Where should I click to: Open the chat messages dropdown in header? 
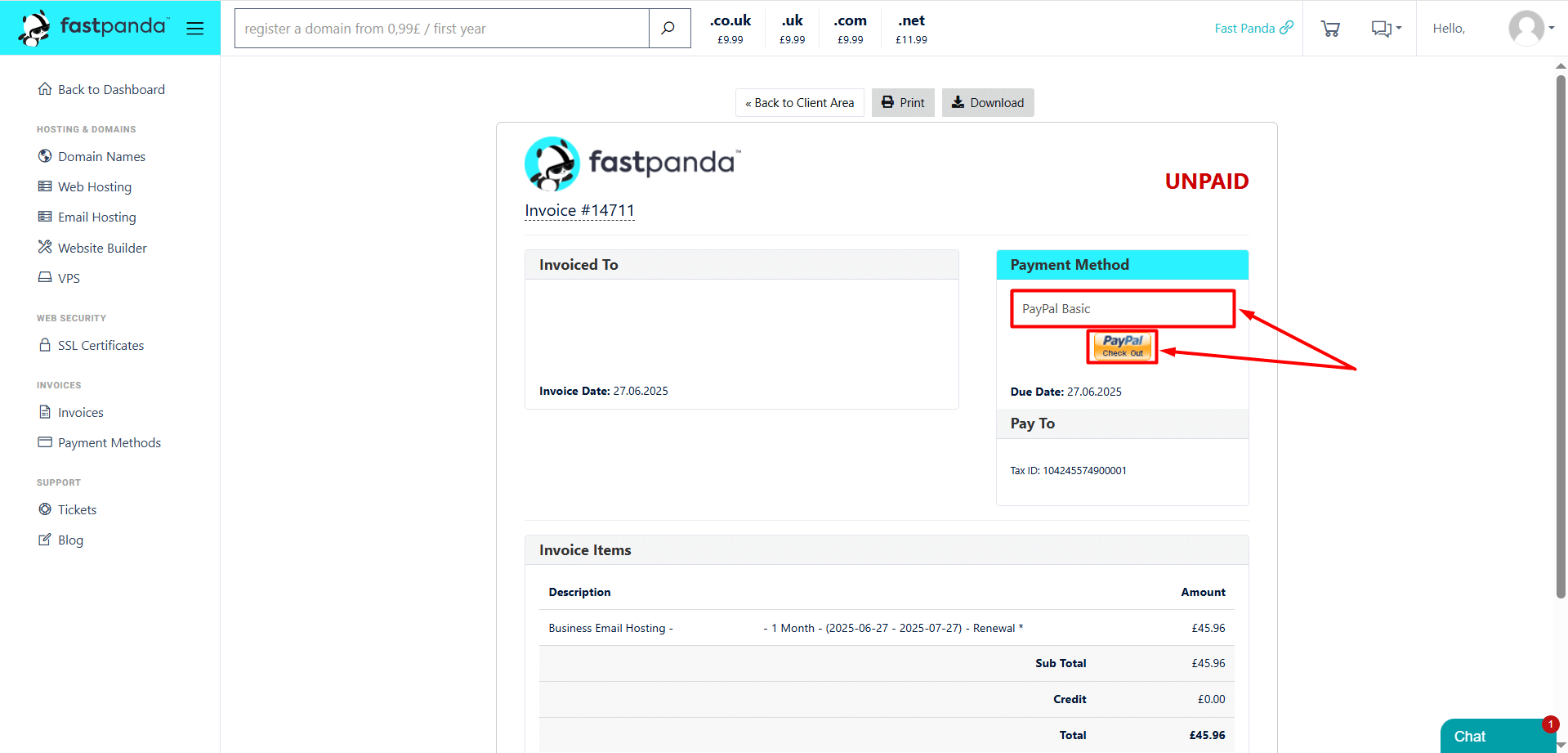pyautogui.click(x=1386, y=29)
